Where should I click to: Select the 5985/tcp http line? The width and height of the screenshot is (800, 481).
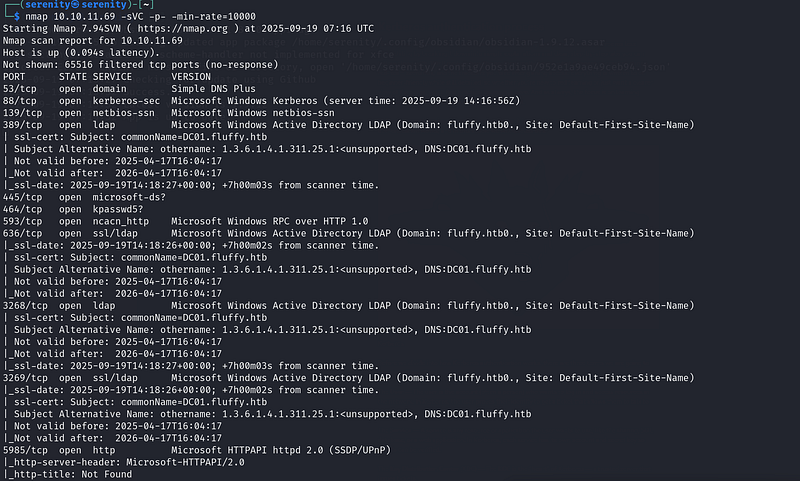[197, 450]
